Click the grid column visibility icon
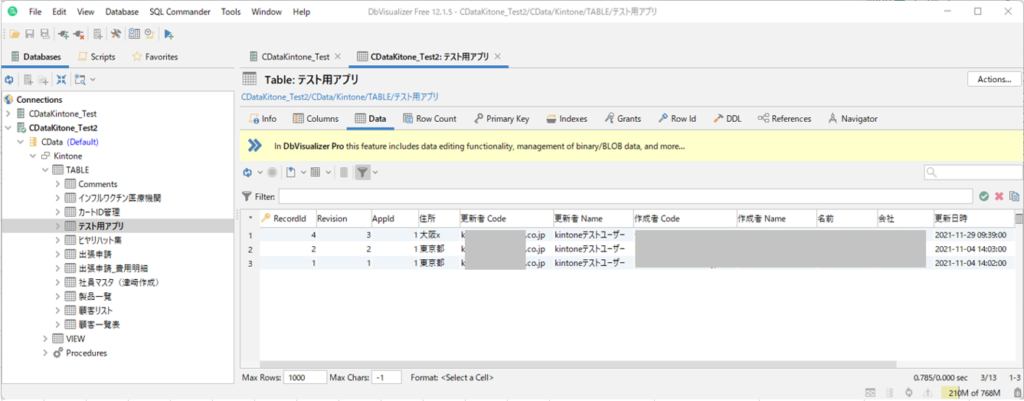This screenshot has width=1024, height=401. [315, 172]
